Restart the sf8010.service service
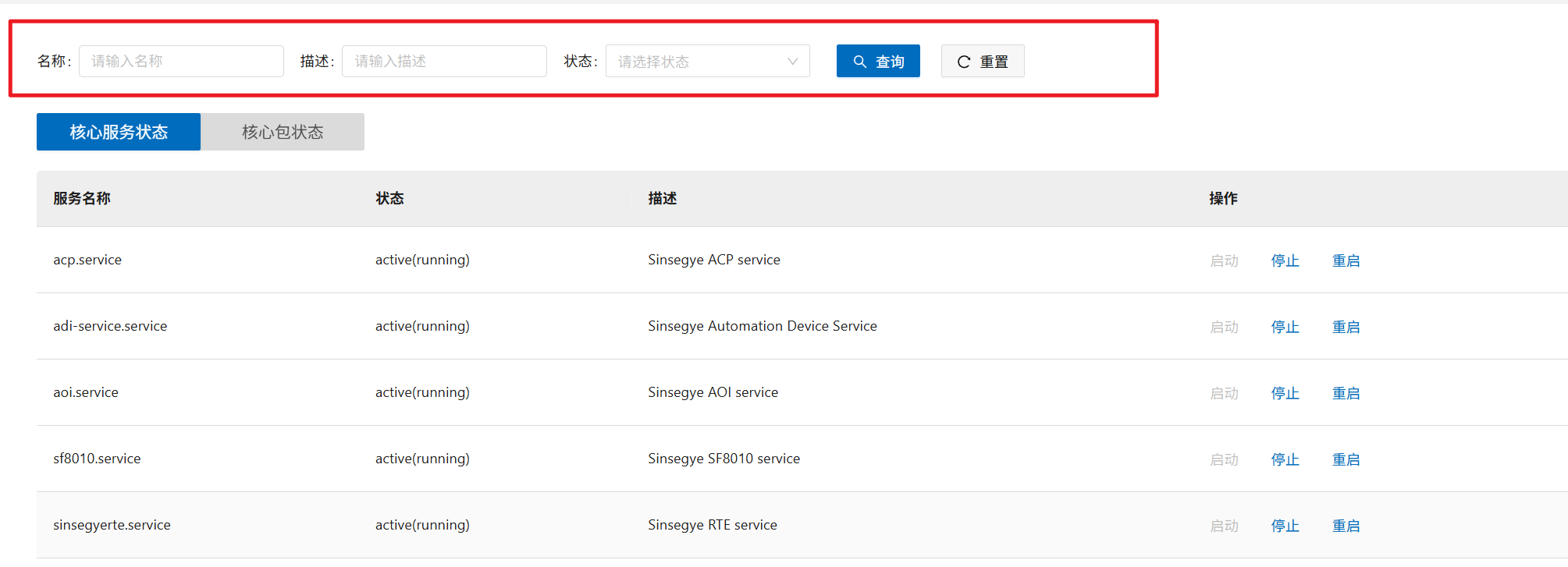1568x567 pixels. click(1346, 459)
